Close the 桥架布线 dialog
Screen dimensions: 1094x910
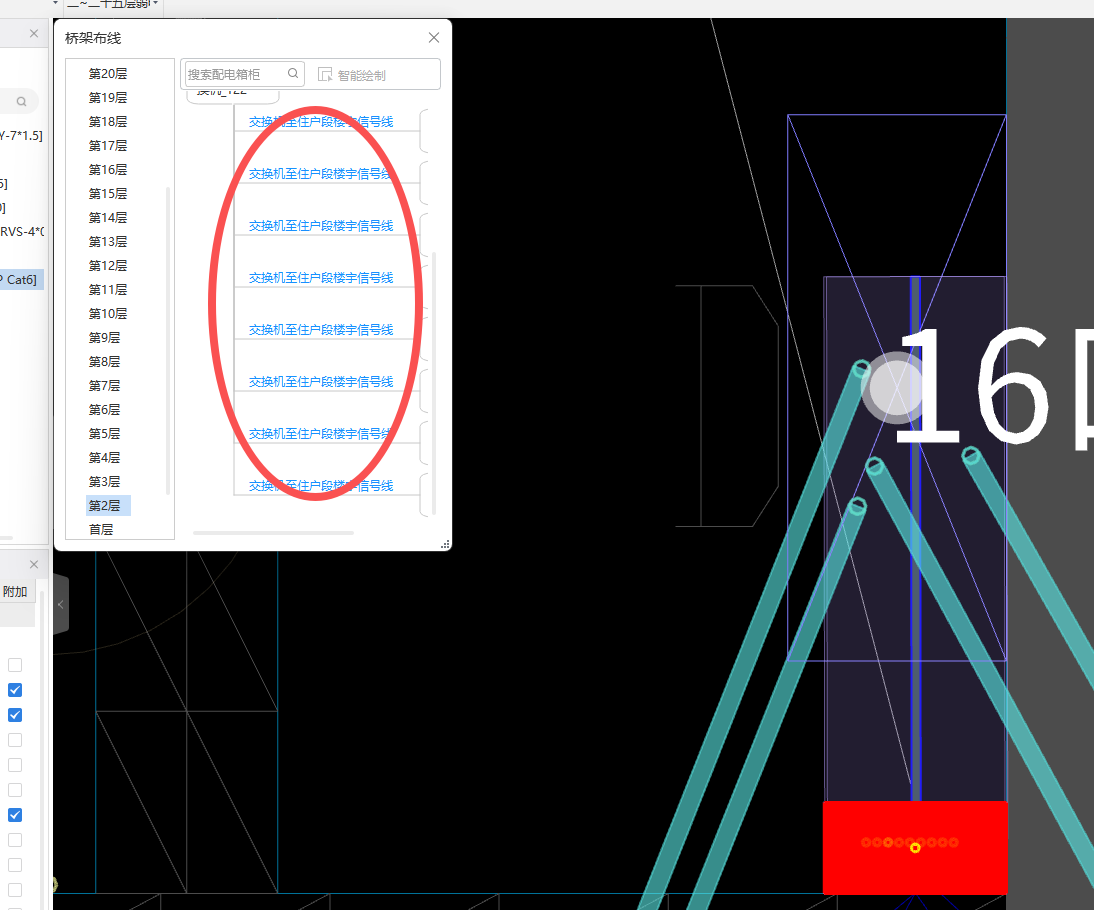tap(434, 38)
